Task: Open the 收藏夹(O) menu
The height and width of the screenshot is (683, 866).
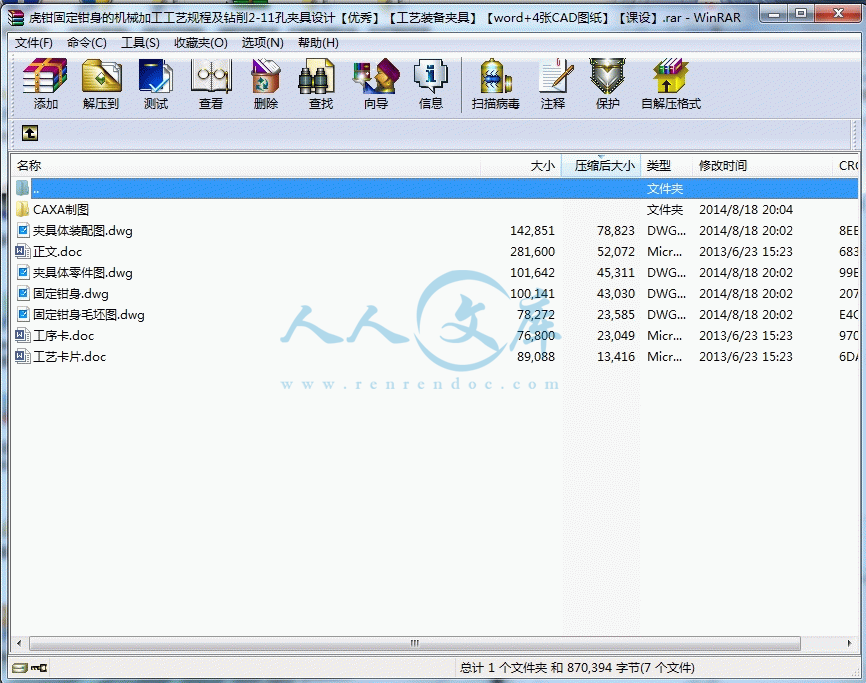Action: [200, 43]
